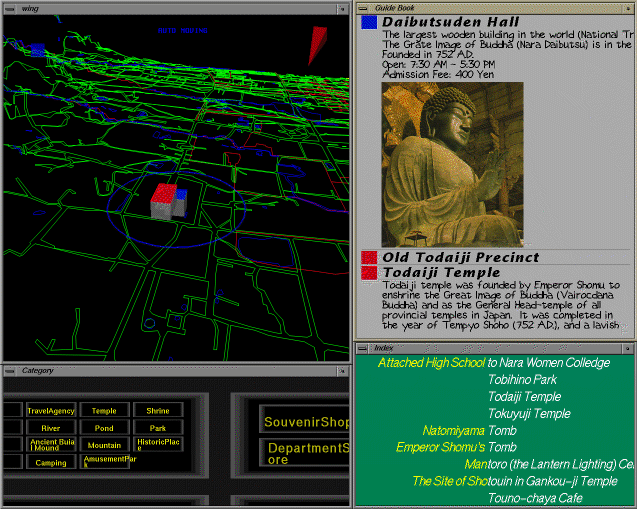
Task: Select the red and blue building model
Action: tap(169, 202)
